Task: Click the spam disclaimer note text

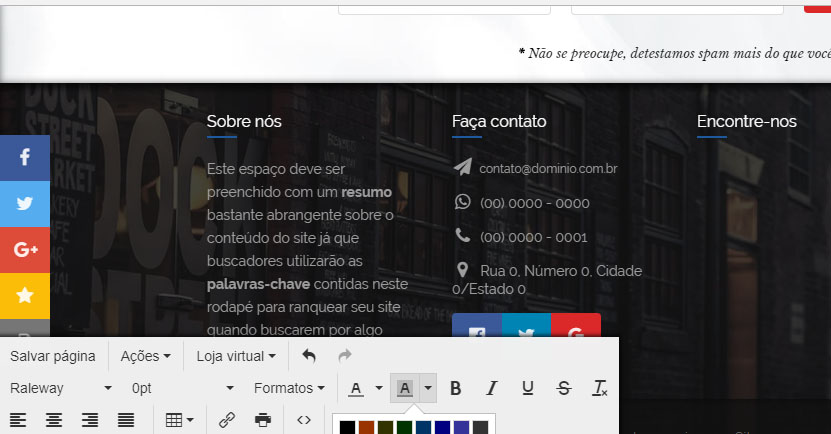Action: tap(674, 54)
